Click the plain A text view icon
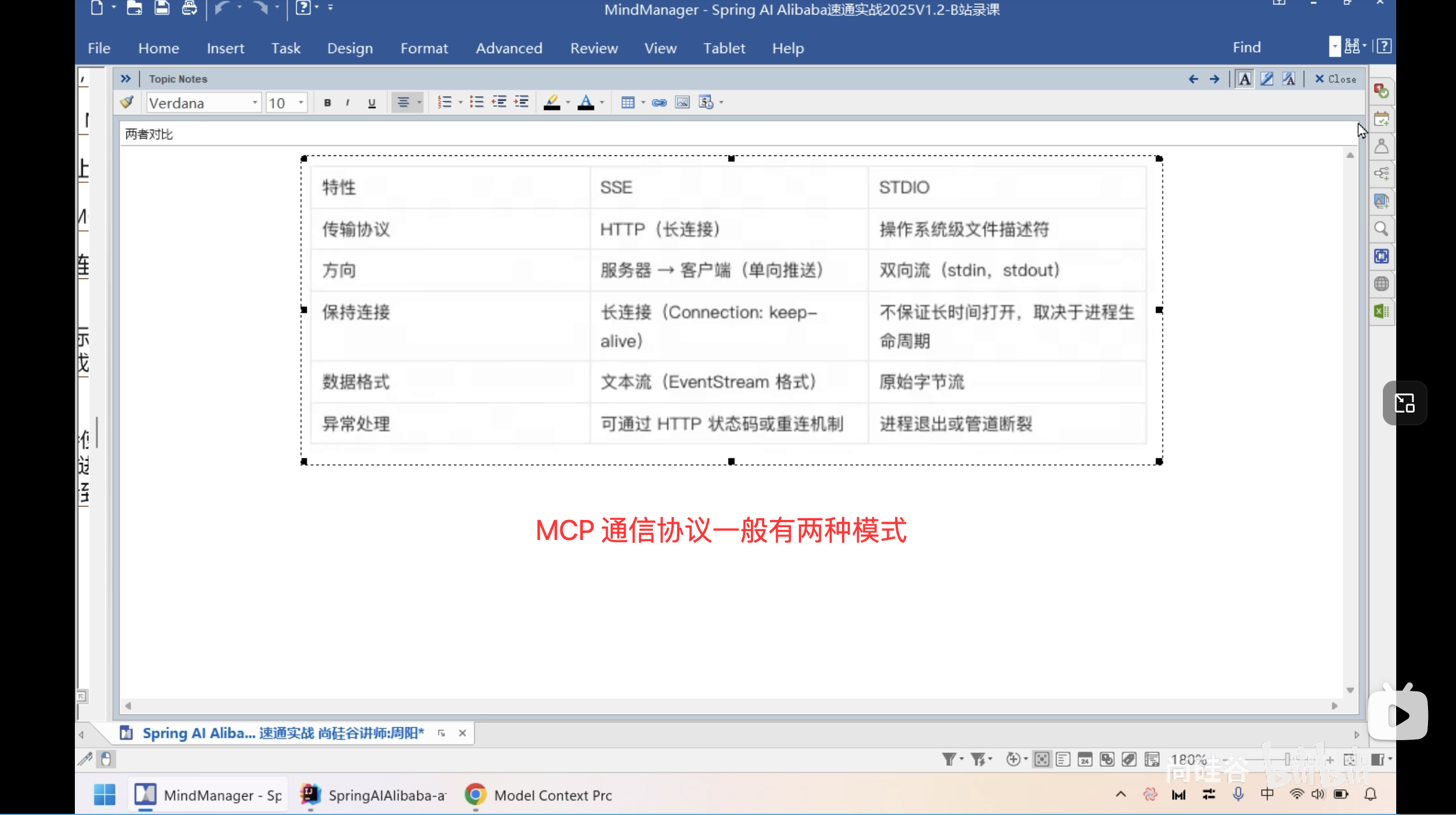Image resolution: width=1456 pixels, height=815 pixels. click(1245, 79)
